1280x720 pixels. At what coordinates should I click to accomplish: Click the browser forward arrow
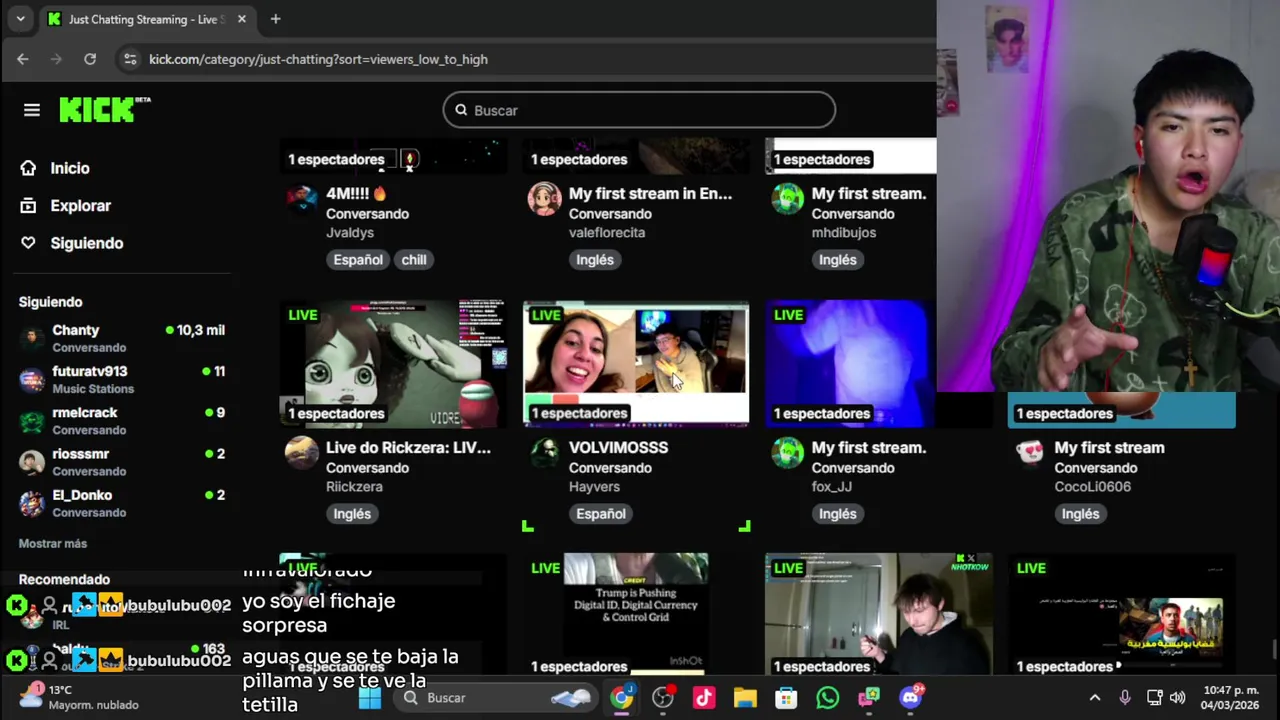pyautogui.click(x=56, y=59)
